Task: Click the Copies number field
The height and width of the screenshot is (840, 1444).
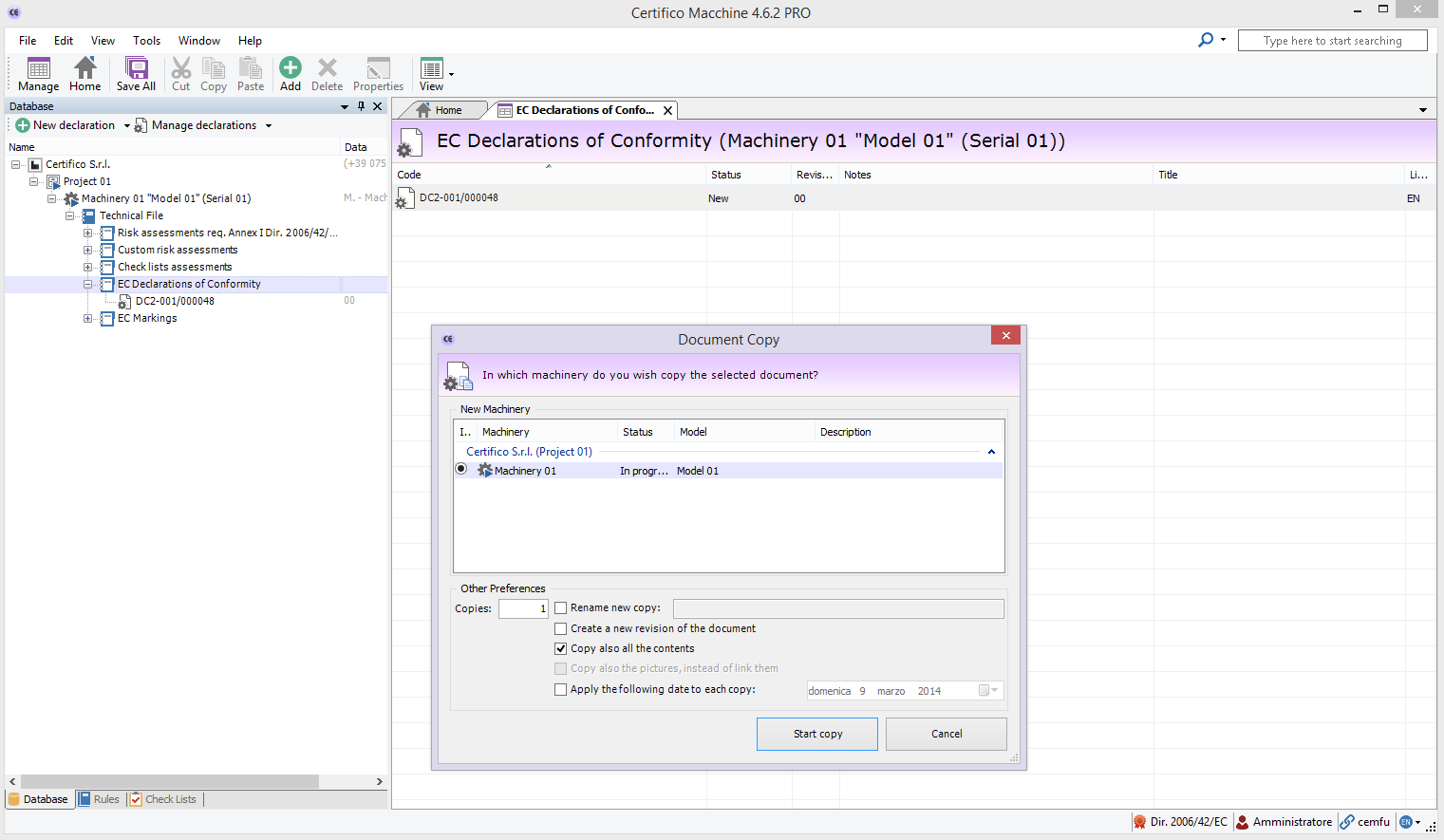Action: [x=523, y=608]
